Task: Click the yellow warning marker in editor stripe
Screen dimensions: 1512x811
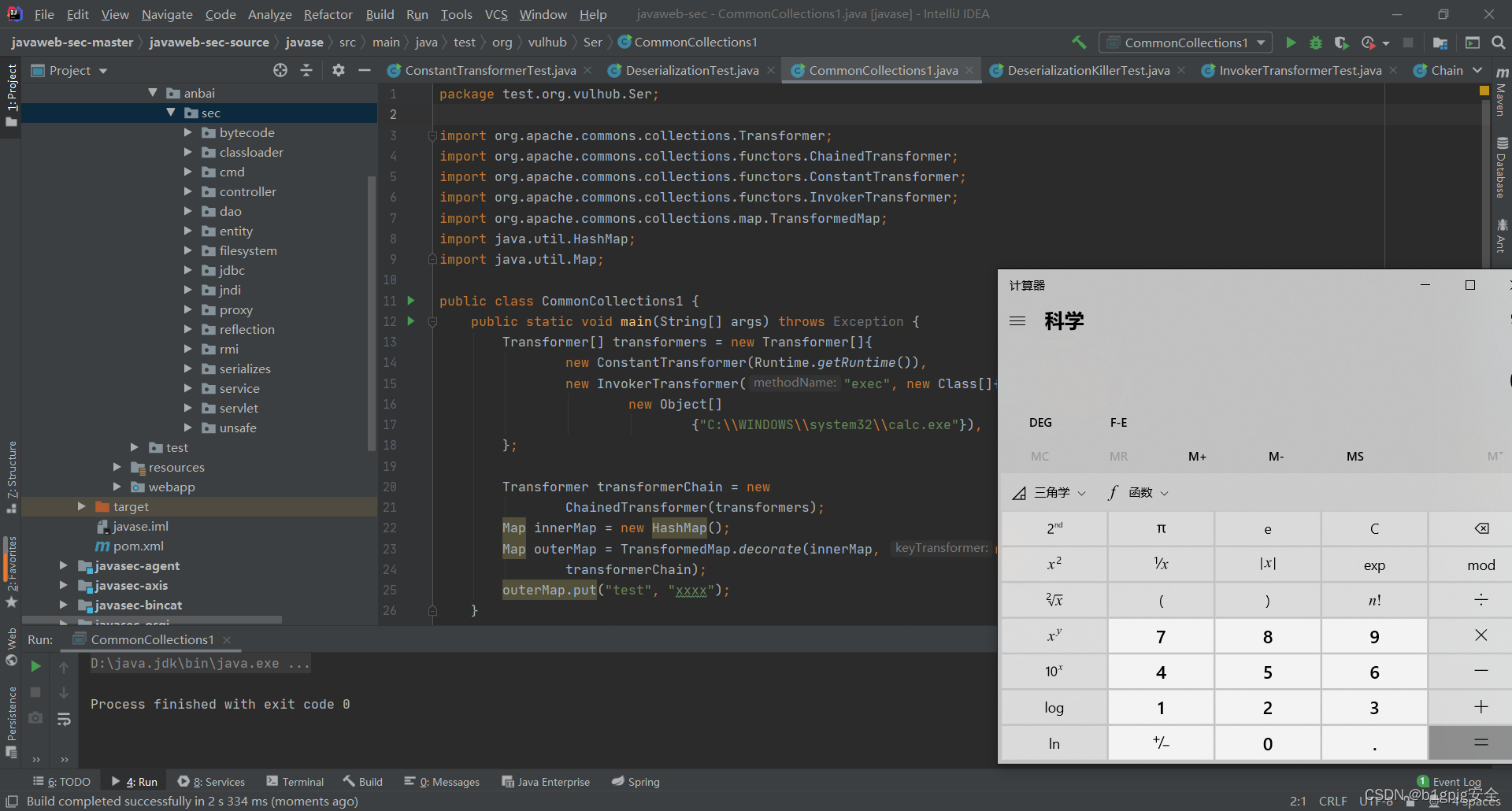Action: point(1484,91)
